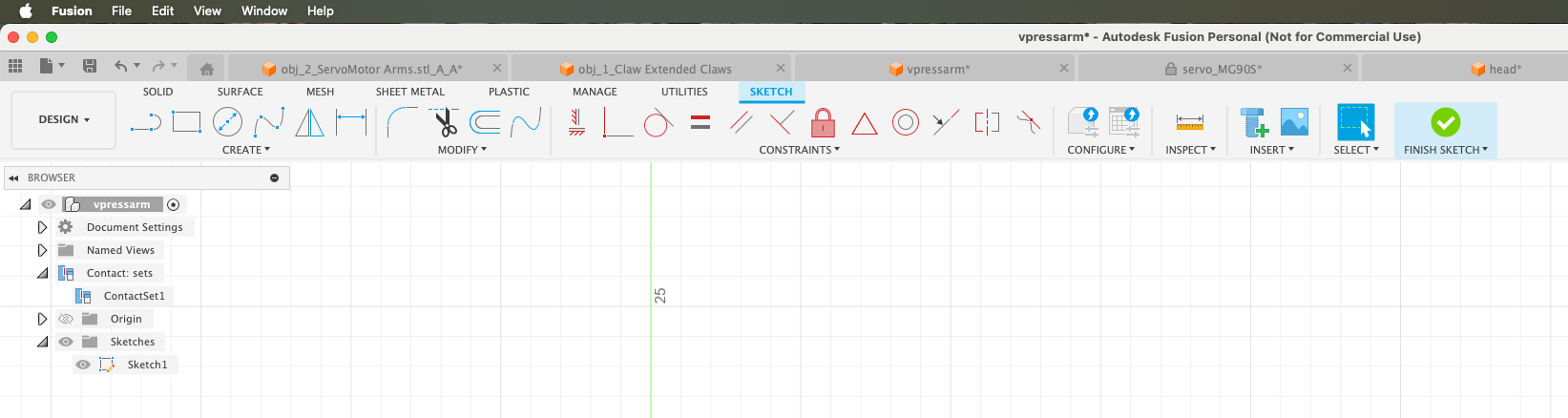Pick the Fillet tool in Modify
This screenshot has width=1568, height=418.
click(402, 122)
